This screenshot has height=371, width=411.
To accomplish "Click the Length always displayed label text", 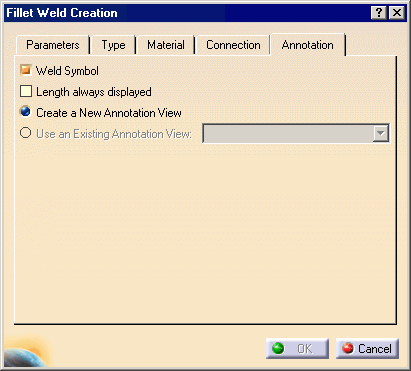I will click(x=94, y=92).
